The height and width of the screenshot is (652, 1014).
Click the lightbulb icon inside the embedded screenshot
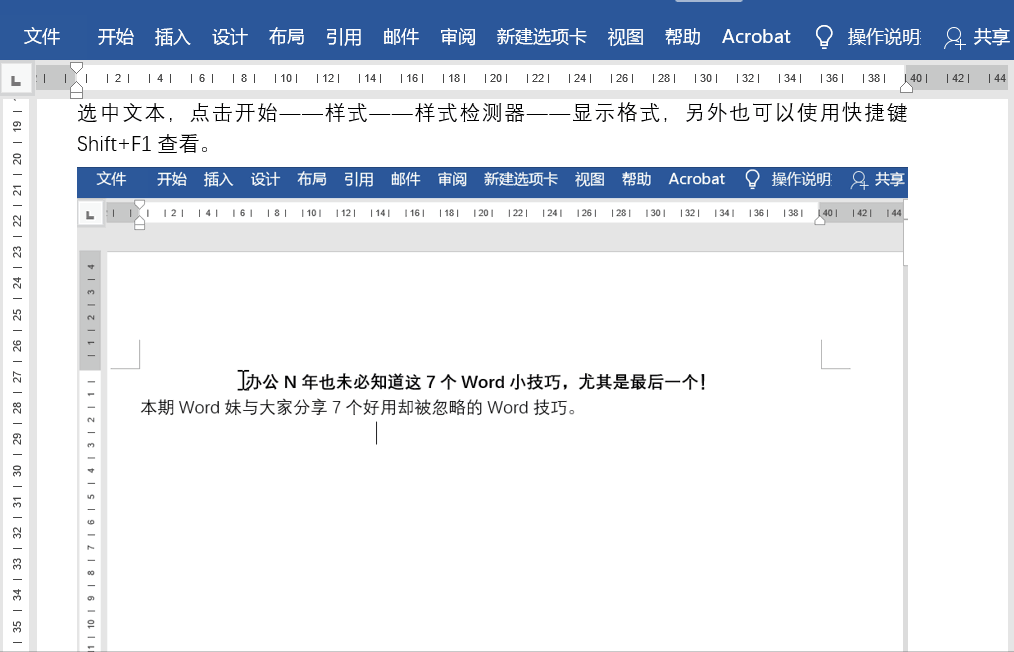752,179
